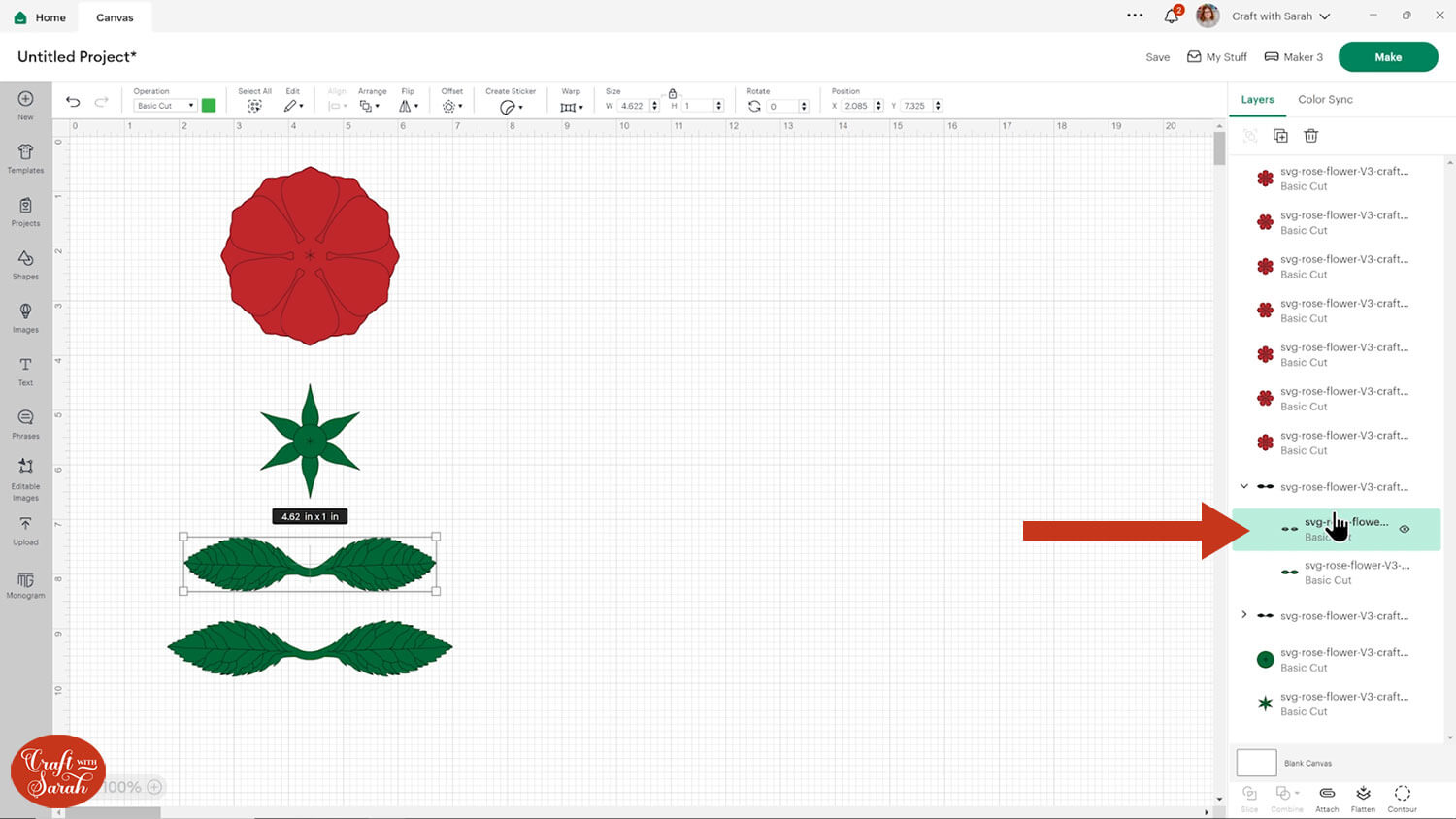The height and width of the screenshot is (819, 1456).
Task: Click the Blank Canvas color swatch
Action: click(1256, 763)
